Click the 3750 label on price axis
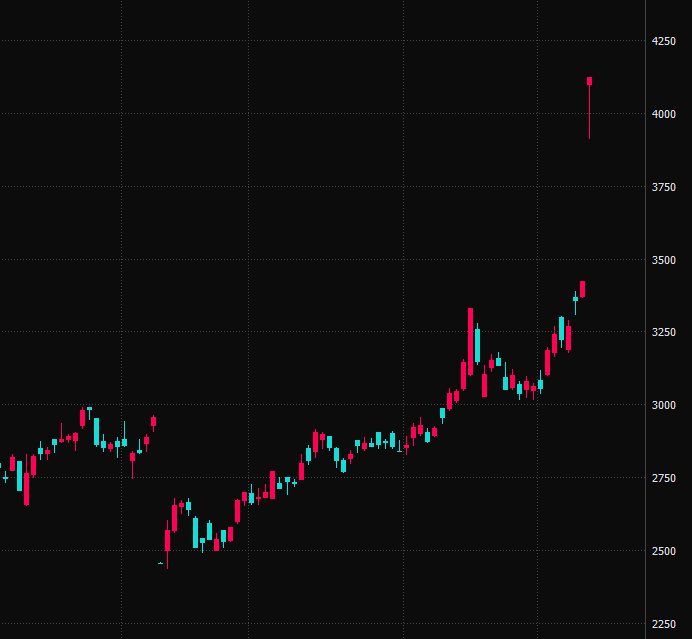The height and width of the screenshot is (639, 692). (663, 187)
